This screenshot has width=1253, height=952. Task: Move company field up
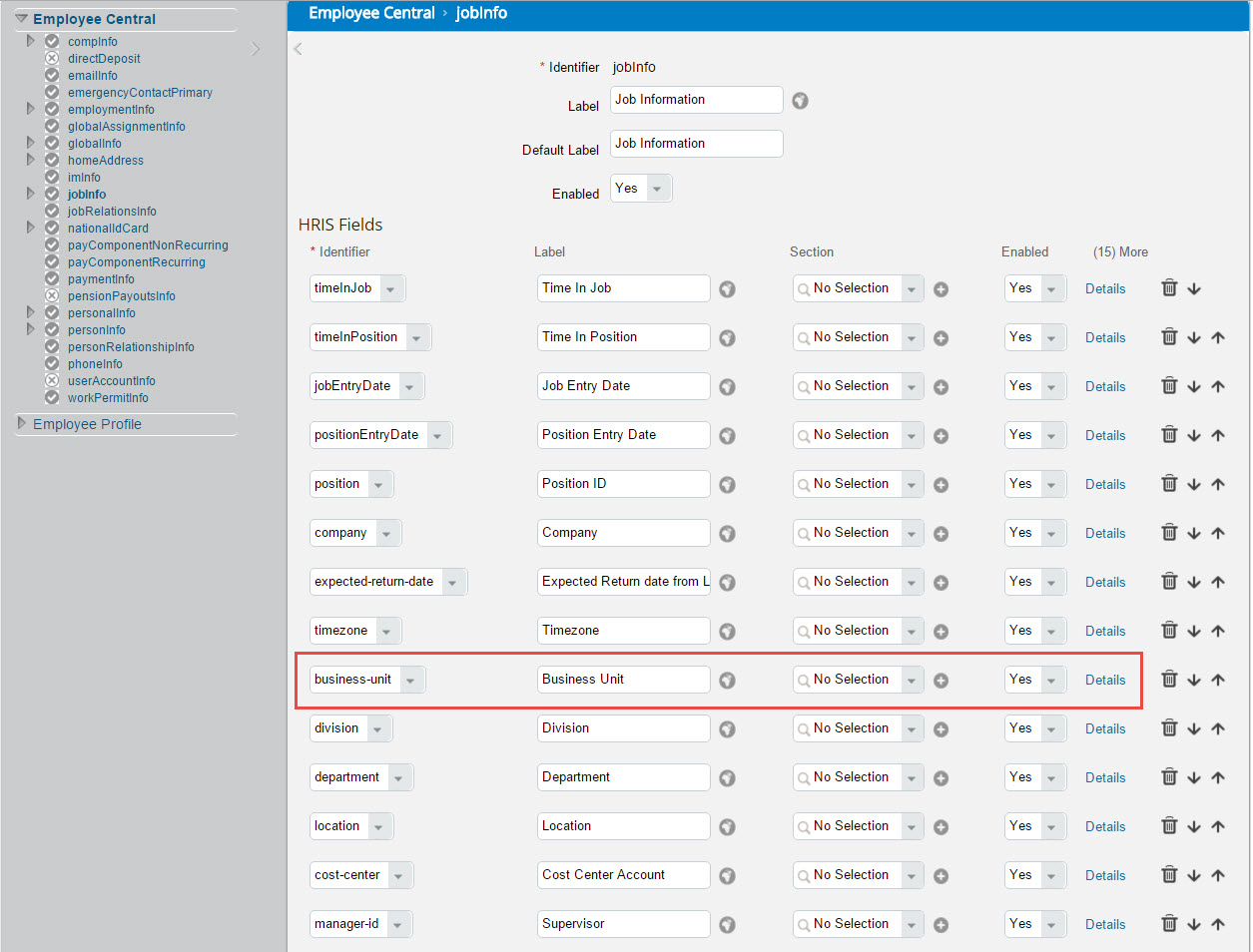1218,533
